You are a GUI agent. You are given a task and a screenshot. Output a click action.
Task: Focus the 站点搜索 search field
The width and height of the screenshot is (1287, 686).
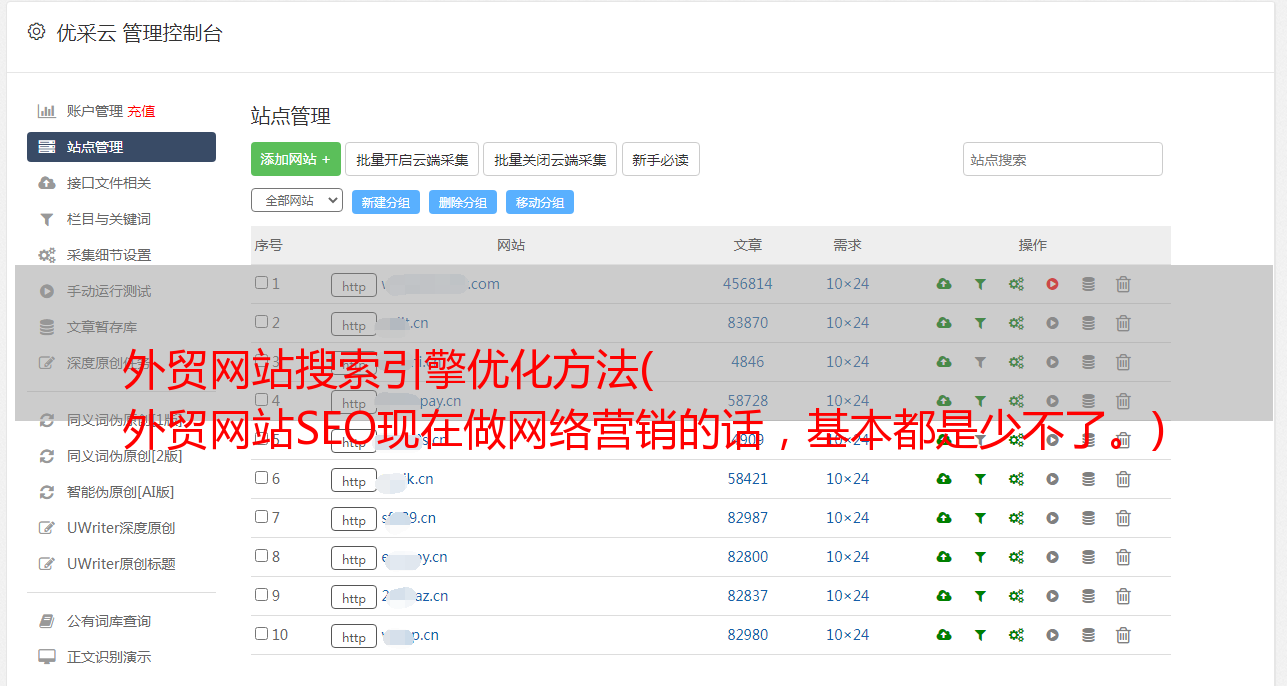(1063, 159)
